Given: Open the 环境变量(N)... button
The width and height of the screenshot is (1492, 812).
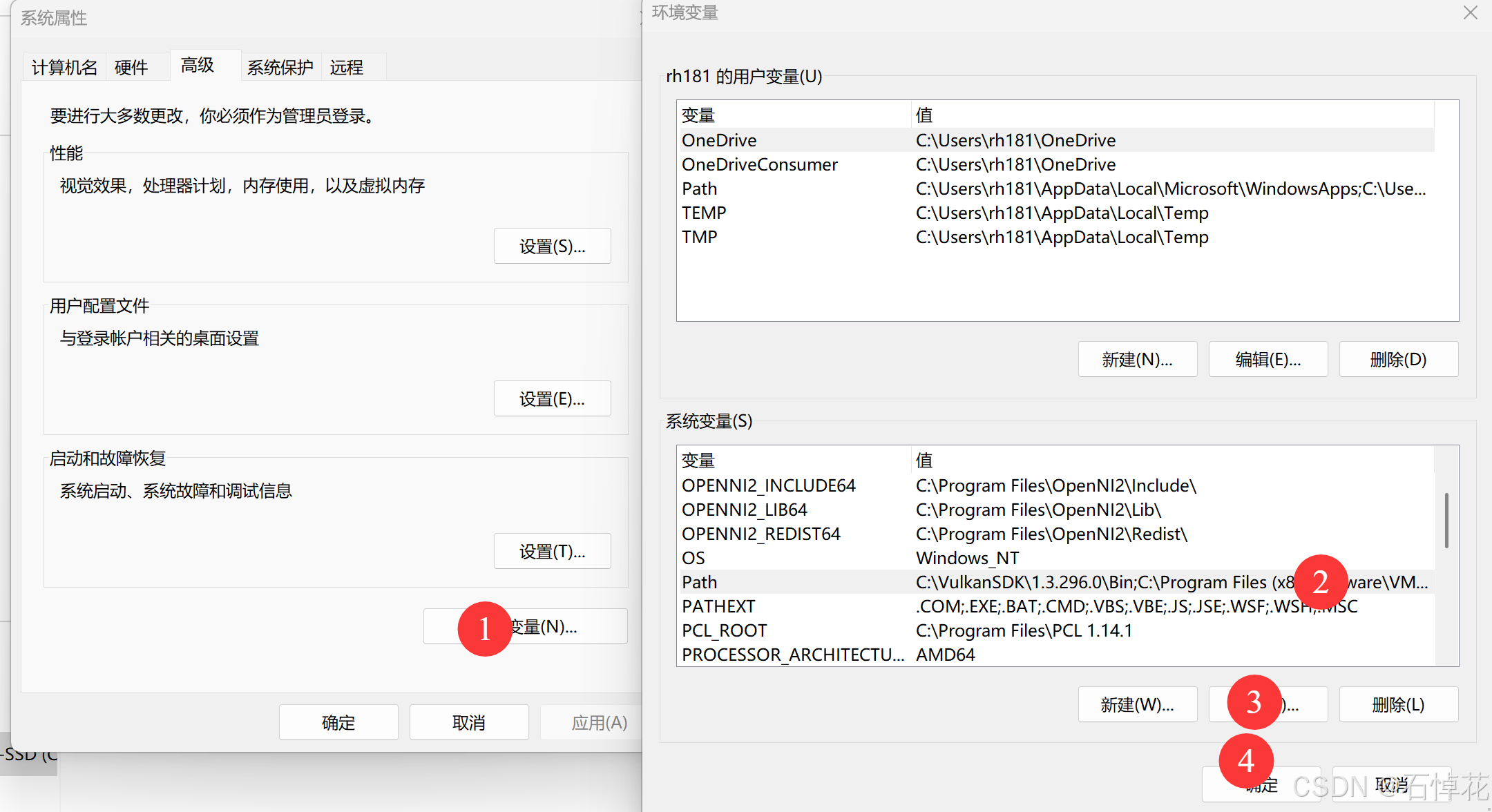Looking at the screenshot, I should click(x=553, y=626).
